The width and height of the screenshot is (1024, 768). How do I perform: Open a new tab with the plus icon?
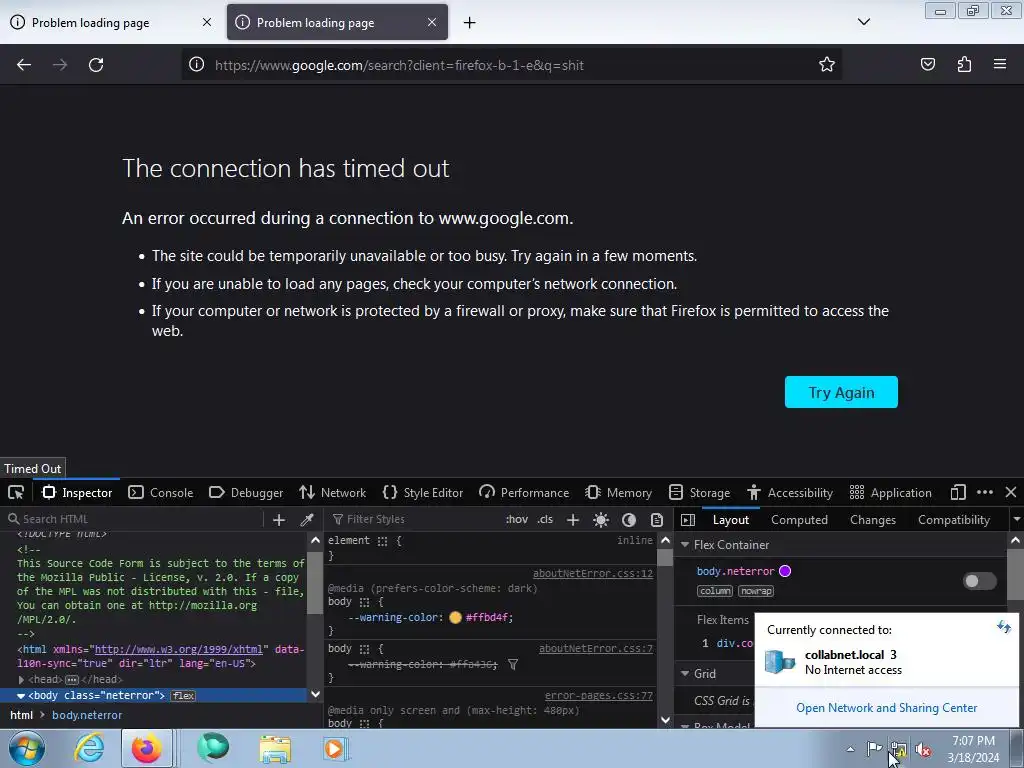coord(470,23)
